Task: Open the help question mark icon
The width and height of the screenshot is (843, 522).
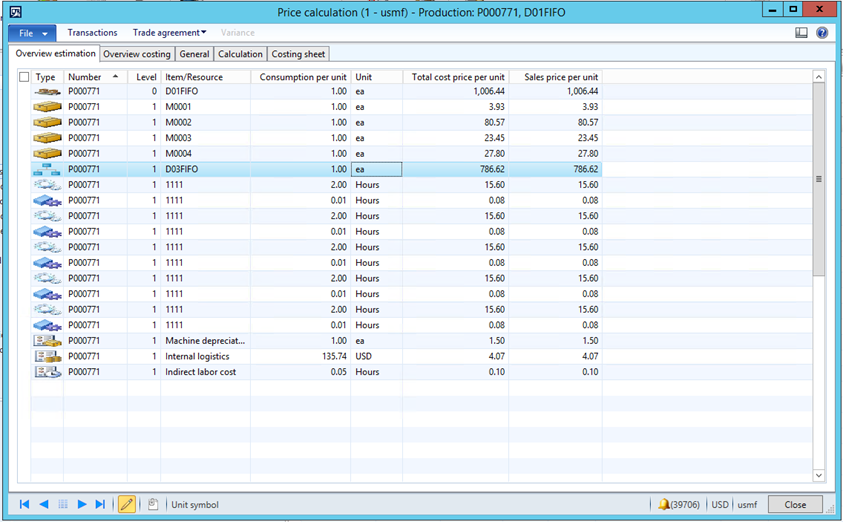Action: coord(822,33)
